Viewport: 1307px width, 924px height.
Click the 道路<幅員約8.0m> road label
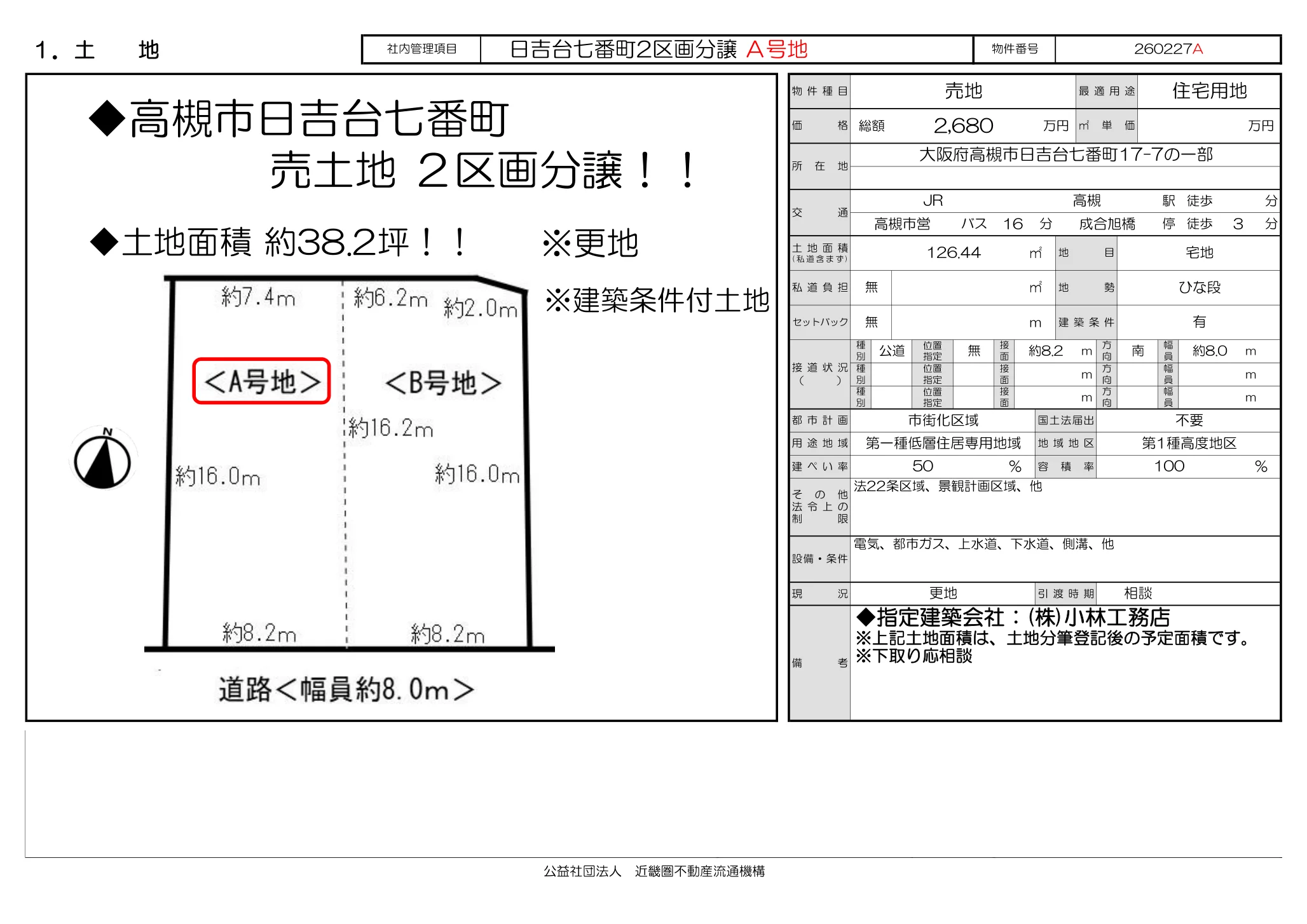pyautogui.click(x=346, y=690)
